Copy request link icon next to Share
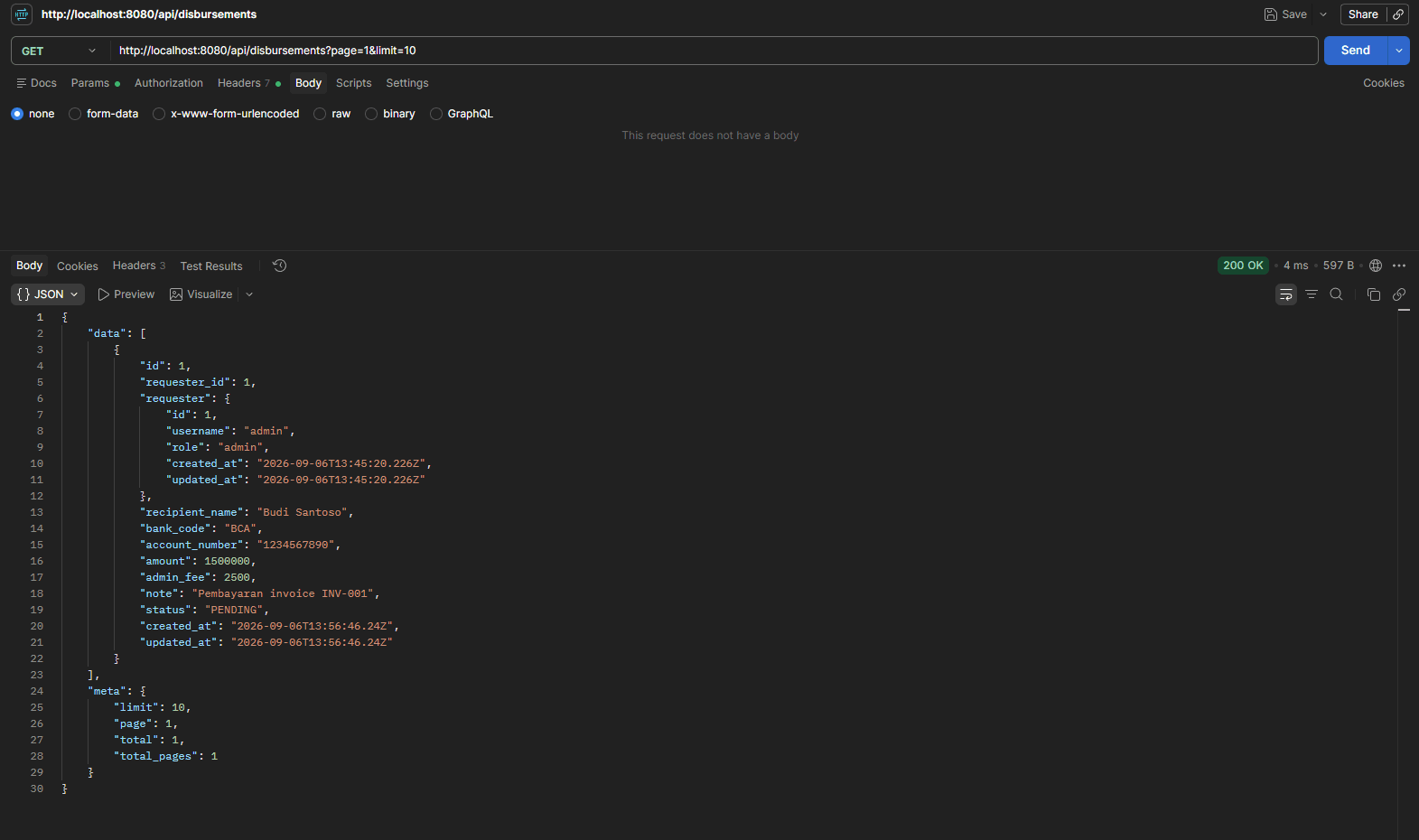 pyautogui.click(x=1398, y=14)
